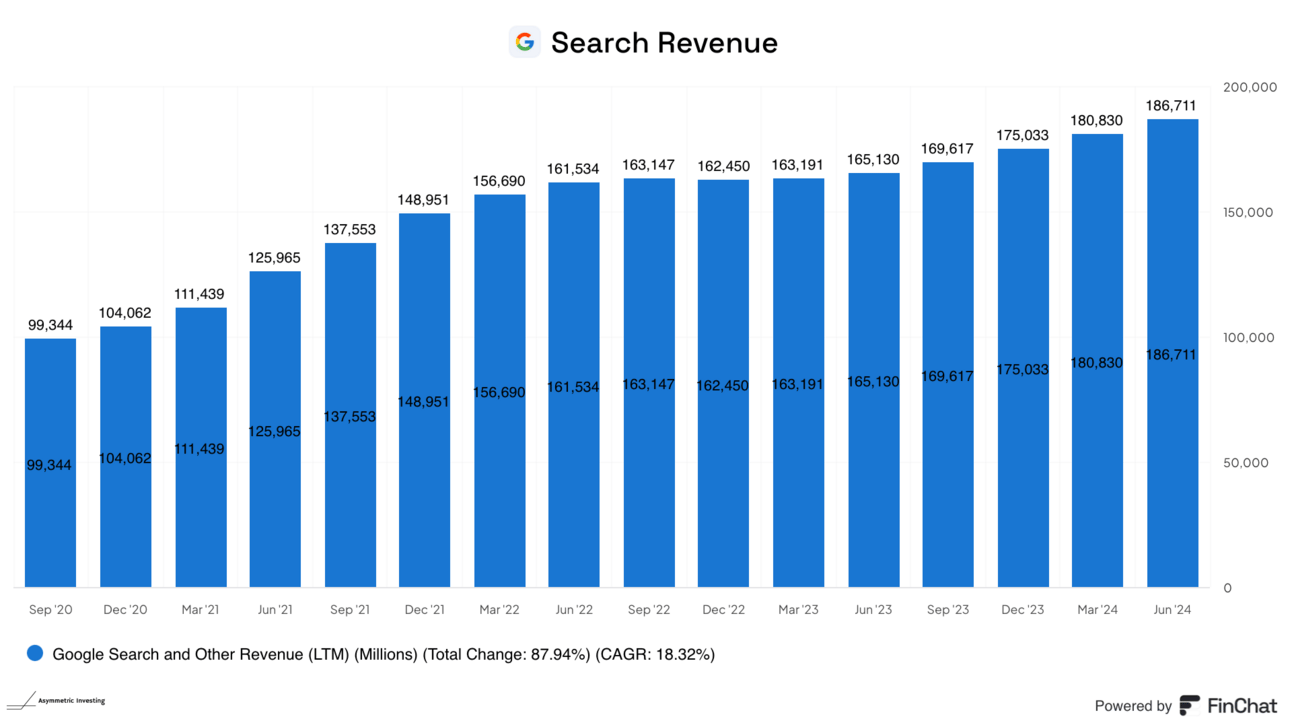Choose the Mar '22 revenue bar
The height and width of the screenshot is (727, 1292).
(499, 391)
